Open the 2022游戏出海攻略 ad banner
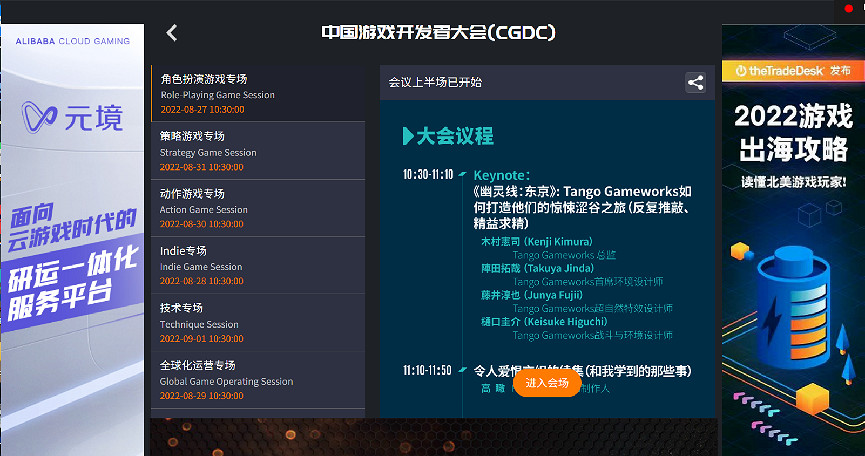 click(x=793, y=240)
